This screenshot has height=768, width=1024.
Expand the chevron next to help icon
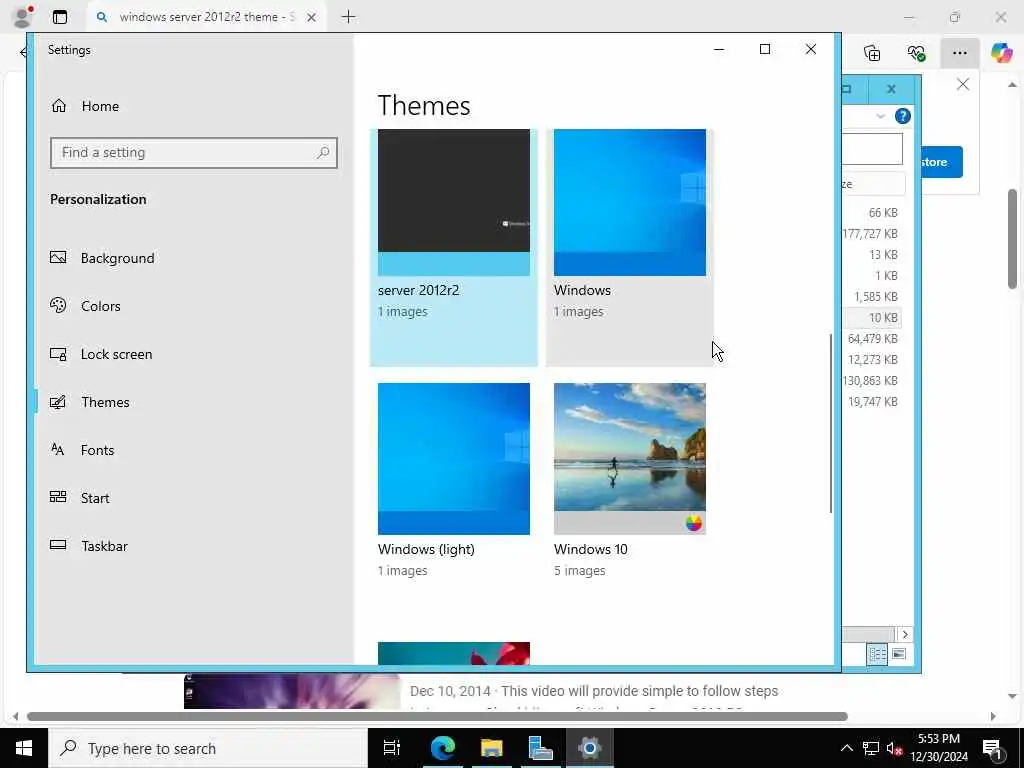click(880, 116)
